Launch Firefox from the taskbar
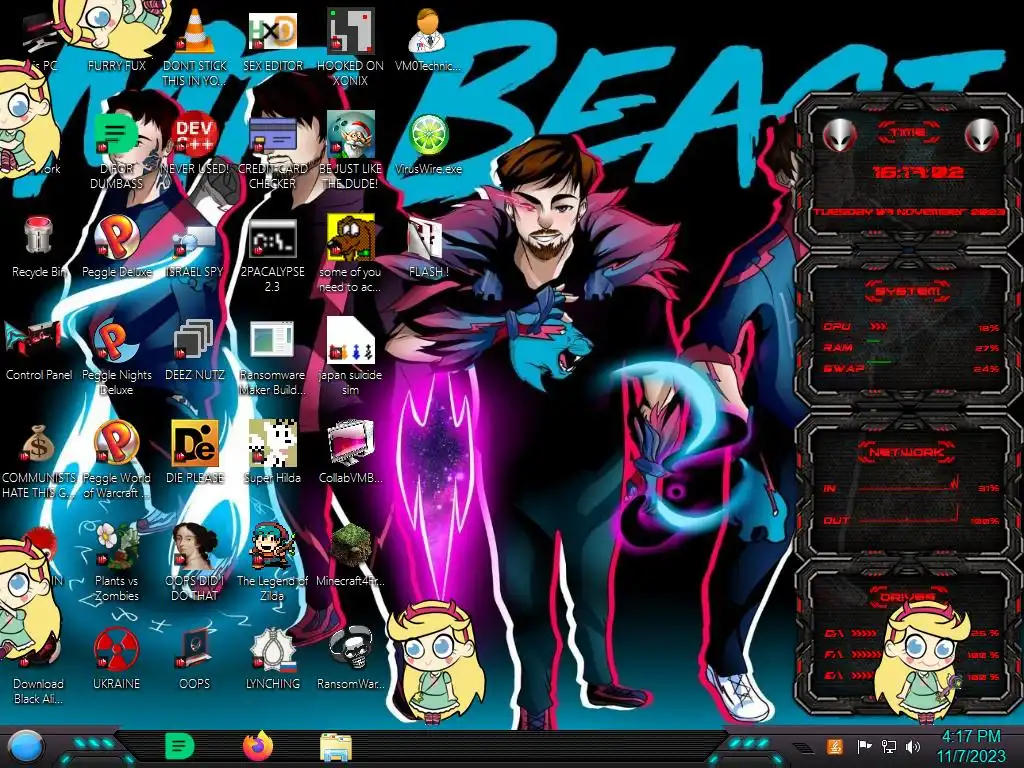Viewport: 1024px width, 768px height. tap(258, 746)
